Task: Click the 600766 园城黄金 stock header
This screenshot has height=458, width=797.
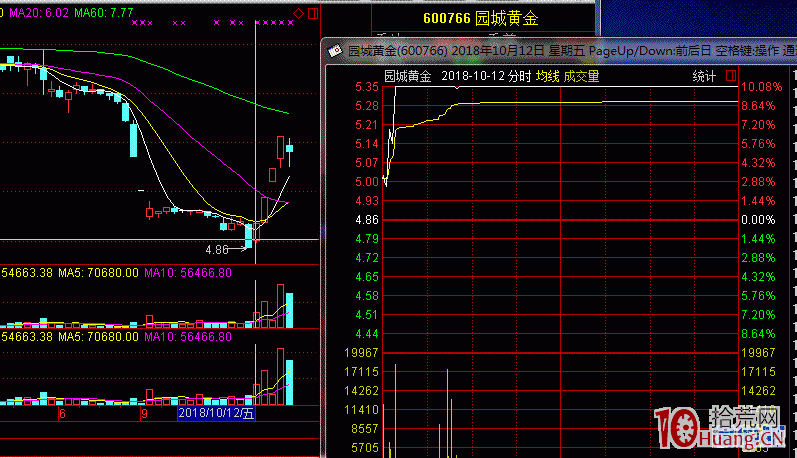Action: [x=480, y=19]
